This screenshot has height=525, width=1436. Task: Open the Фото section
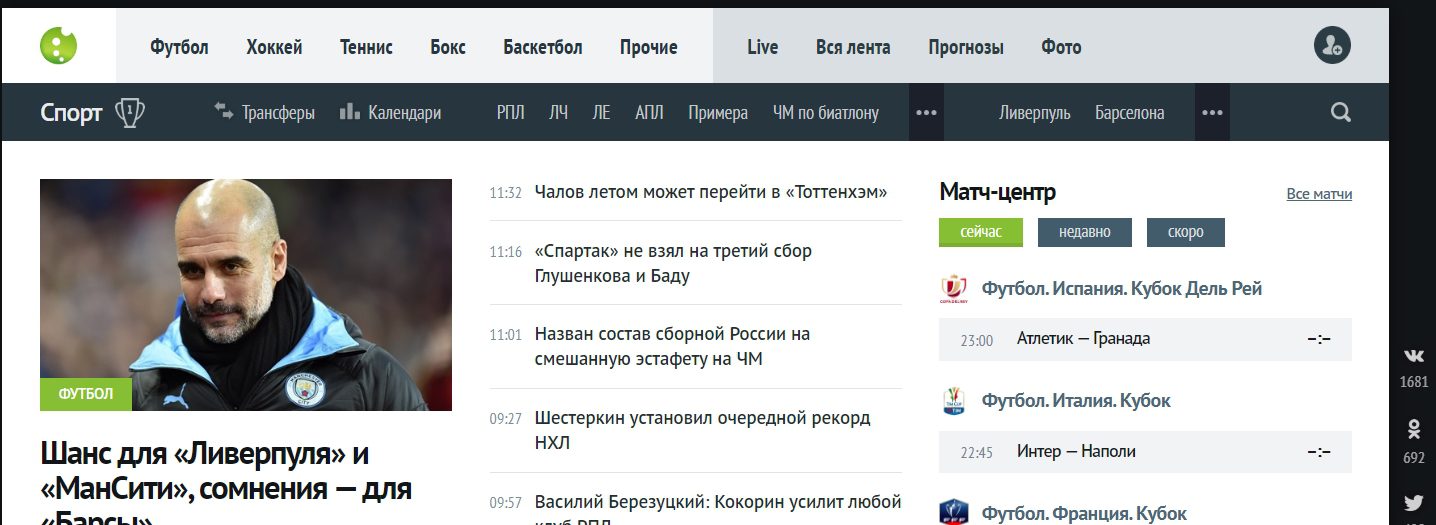[x=1061, y=47]
